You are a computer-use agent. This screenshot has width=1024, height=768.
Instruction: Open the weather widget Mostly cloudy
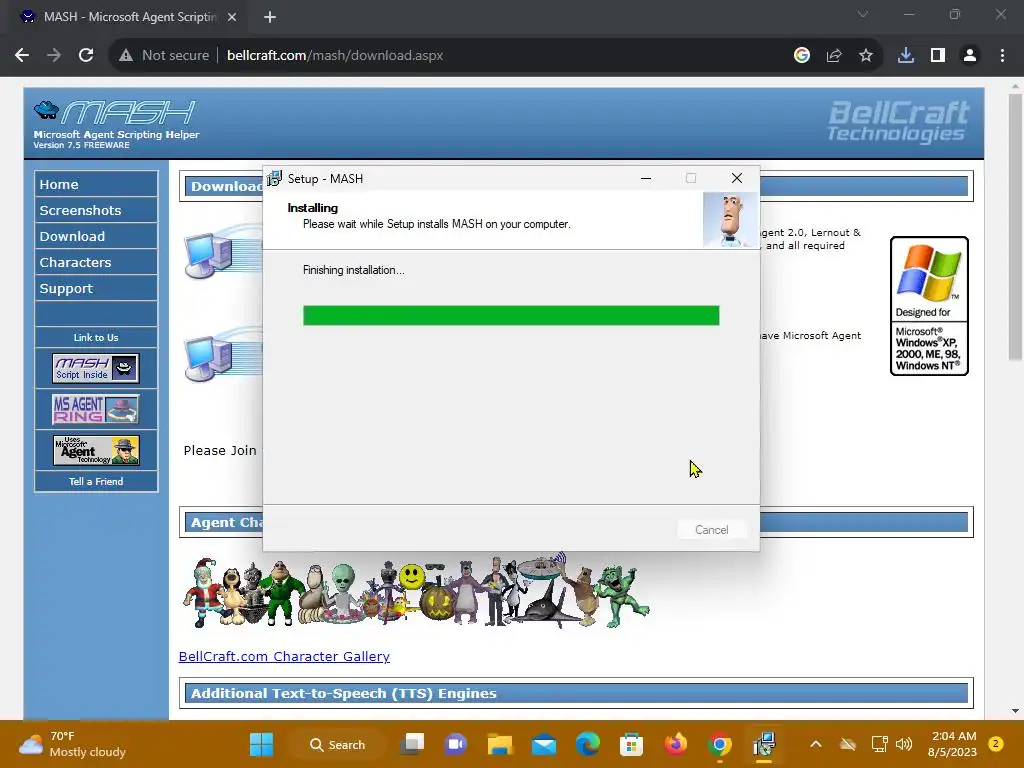(x=72, y=744)
